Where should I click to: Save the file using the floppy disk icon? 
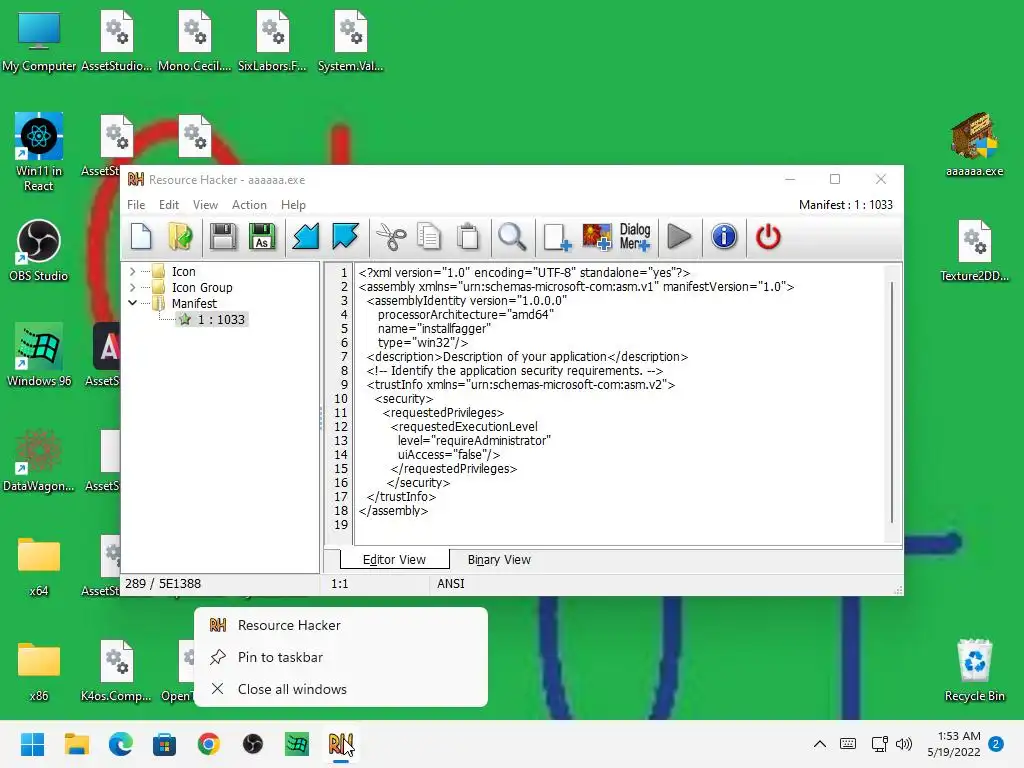[223, 236]
